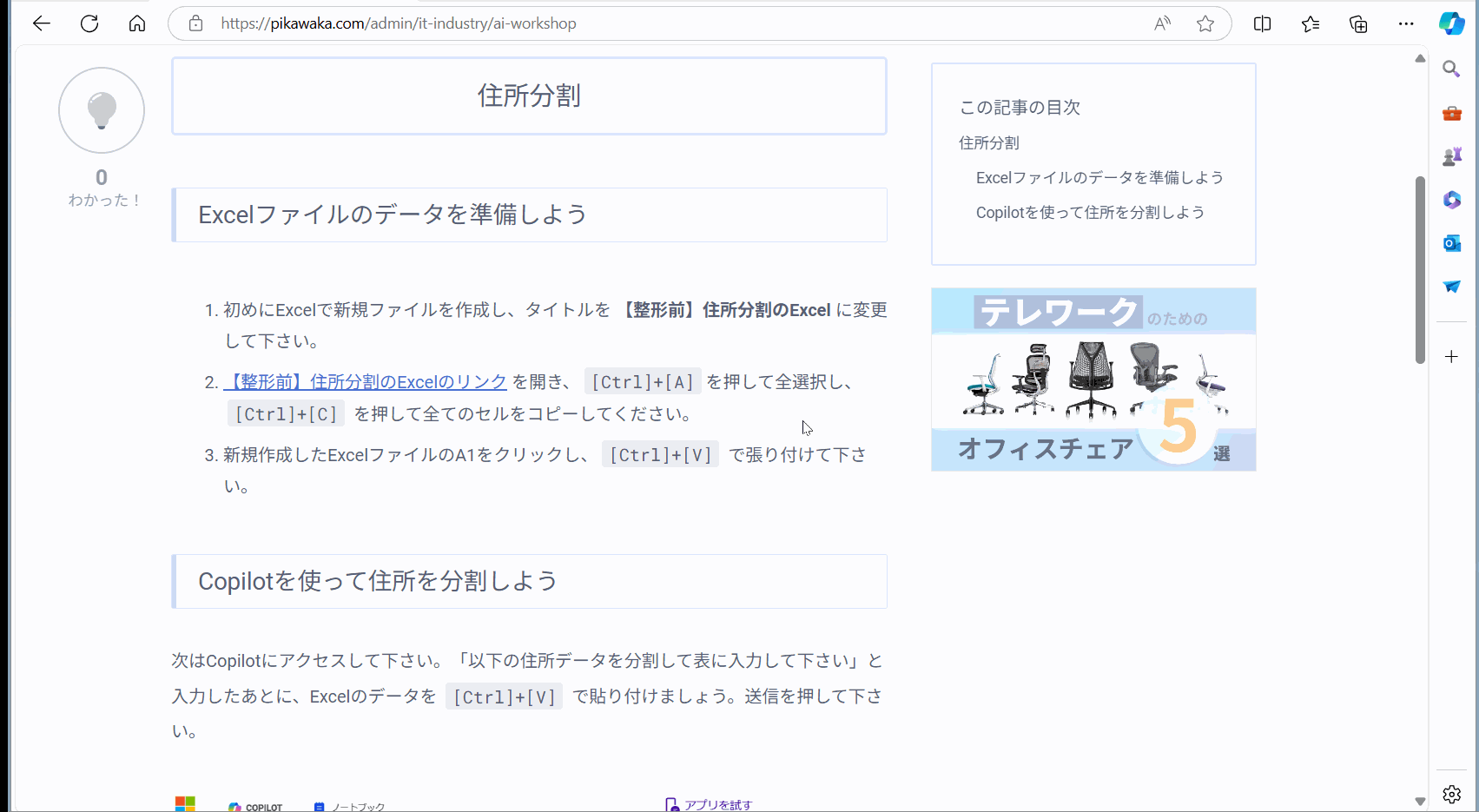Open Settings and more menu
Screen dimensions: 1479x812
pos(1406,23)
